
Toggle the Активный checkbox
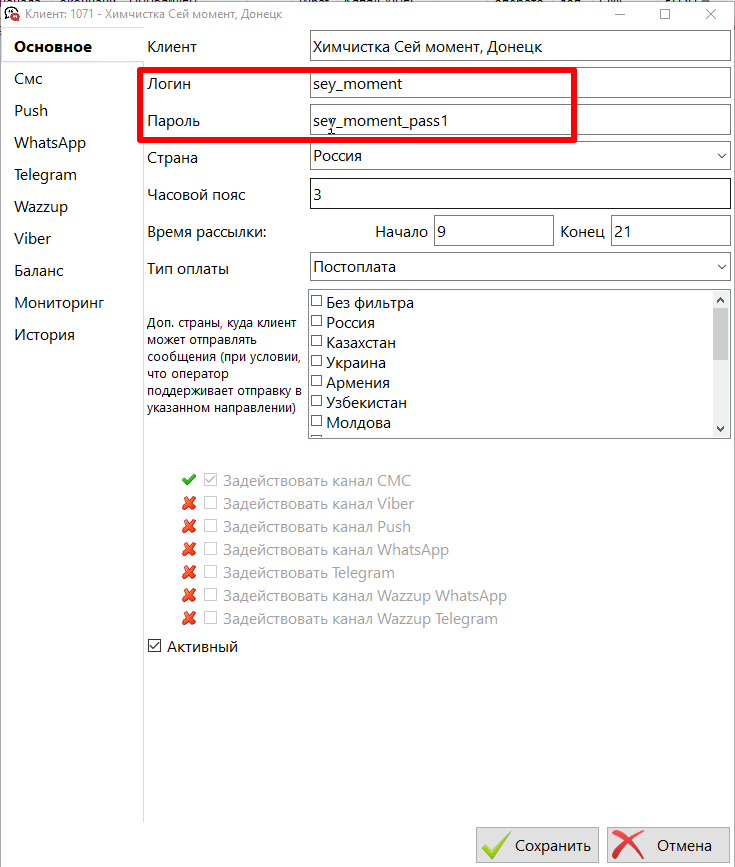pos(154,647)
